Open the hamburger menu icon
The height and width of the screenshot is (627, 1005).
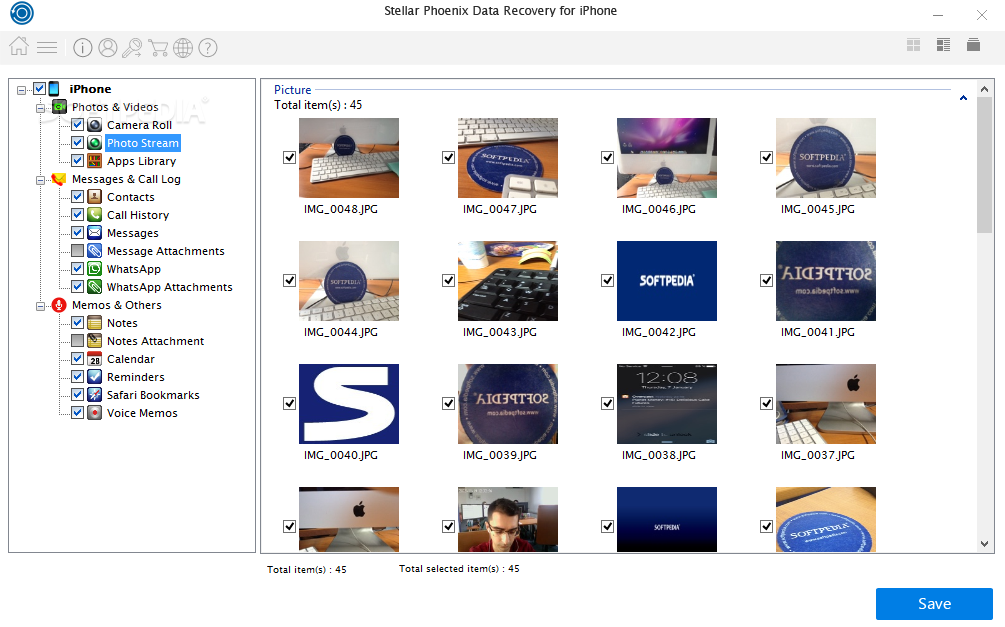click(47, 47)
